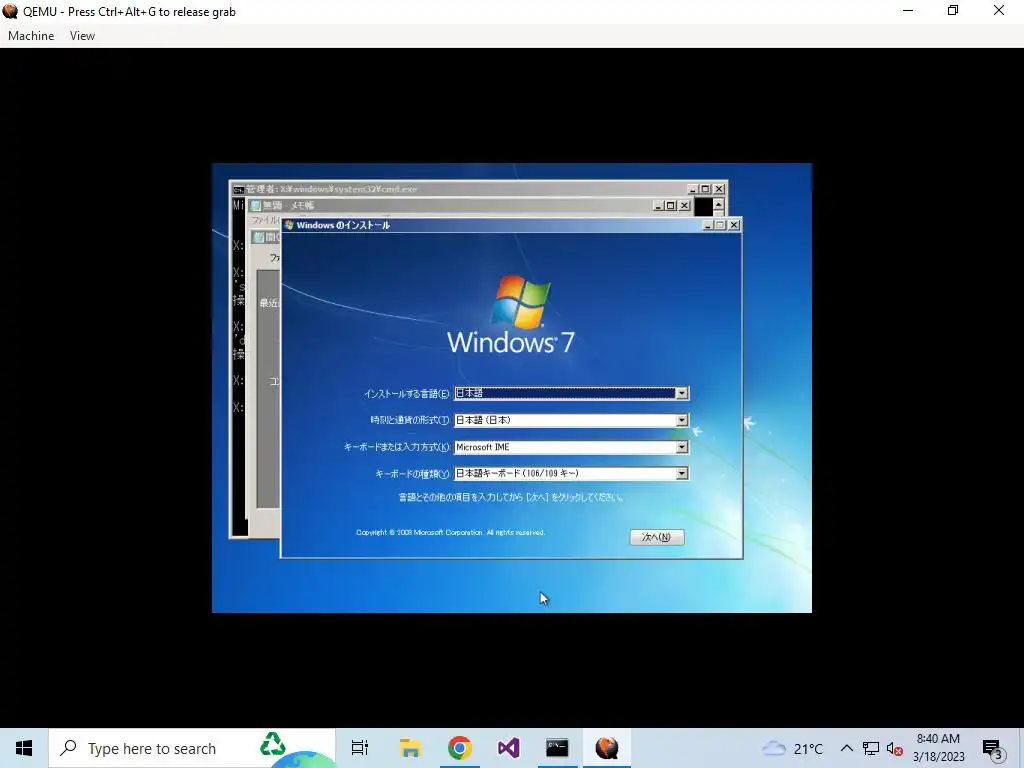Switch to the Command Prompt taskbar icon
This screenshot has height=768, width=1024.
[x=557, y=748]
